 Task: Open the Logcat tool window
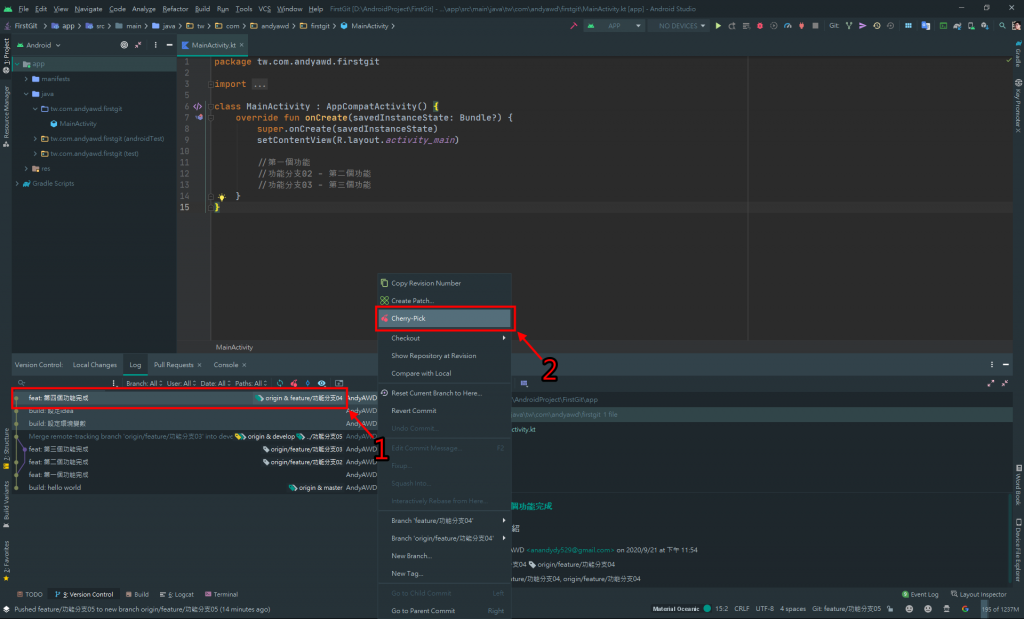[x=177, y=594]
